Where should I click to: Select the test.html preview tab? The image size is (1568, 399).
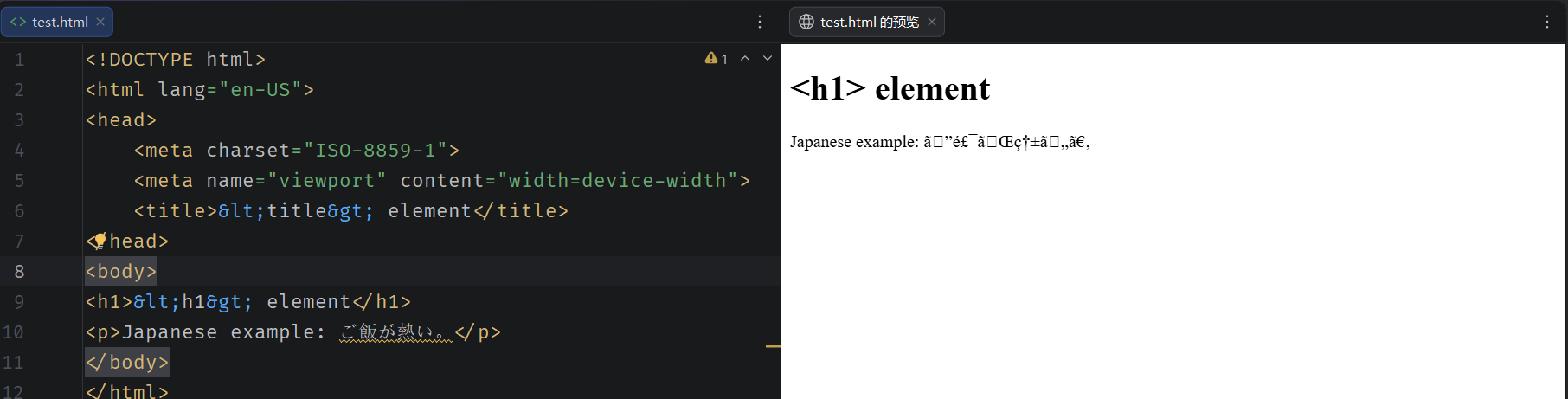click(x=868, y=22)
